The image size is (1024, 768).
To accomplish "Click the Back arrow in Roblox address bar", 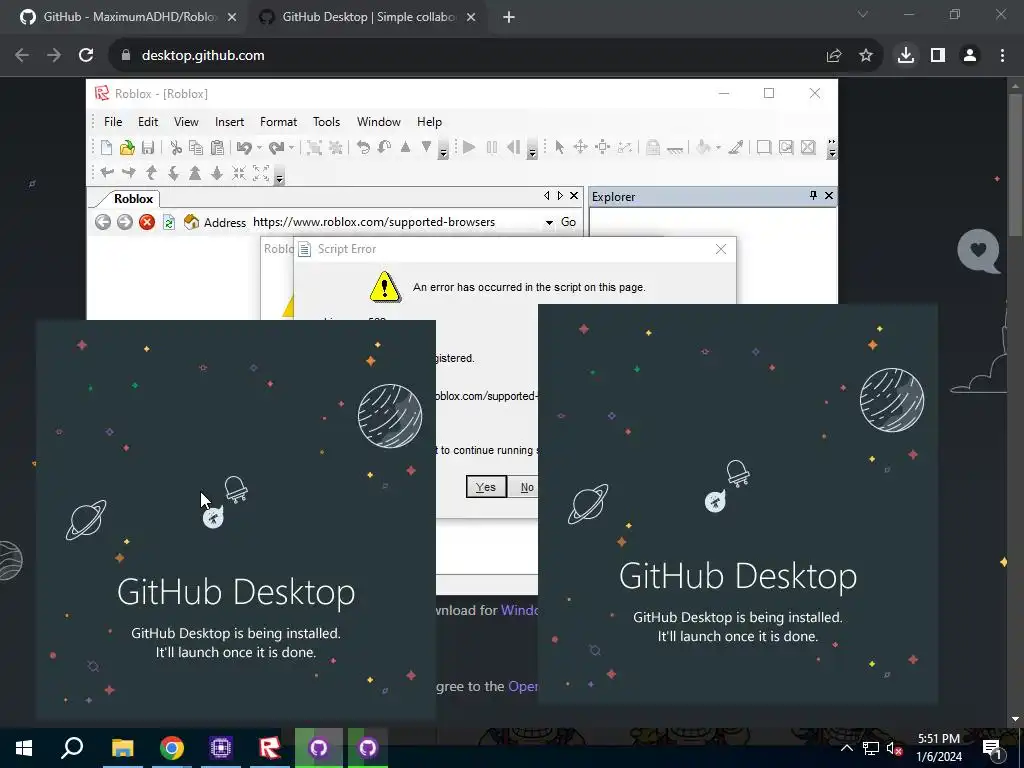I will pos(103,222).
